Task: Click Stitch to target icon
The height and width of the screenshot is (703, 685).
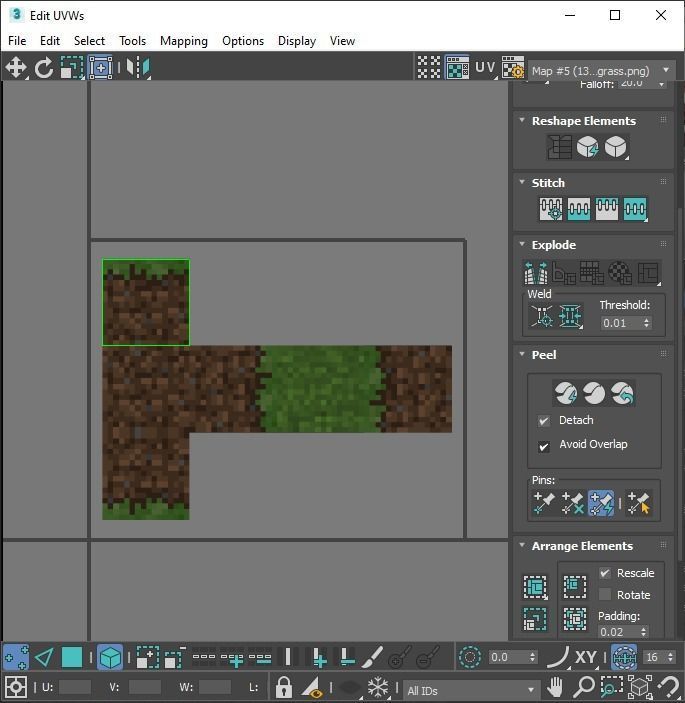Action: (551, 209)
